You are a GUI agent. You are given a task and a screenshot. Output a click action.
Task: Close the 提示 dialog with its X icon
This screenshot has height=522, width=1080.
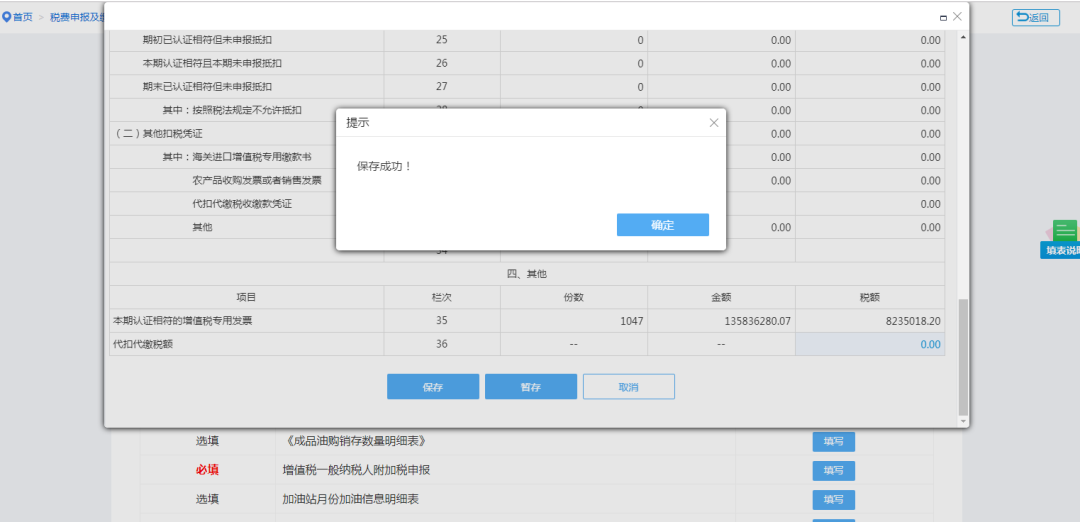[x=714, y=123]
